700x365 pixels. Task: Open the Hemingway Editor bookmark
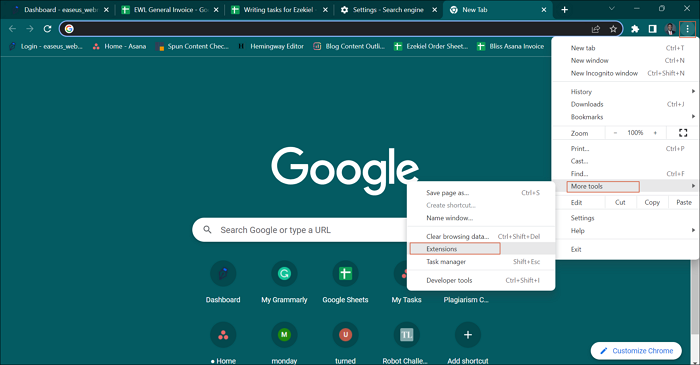pos(271,46)
